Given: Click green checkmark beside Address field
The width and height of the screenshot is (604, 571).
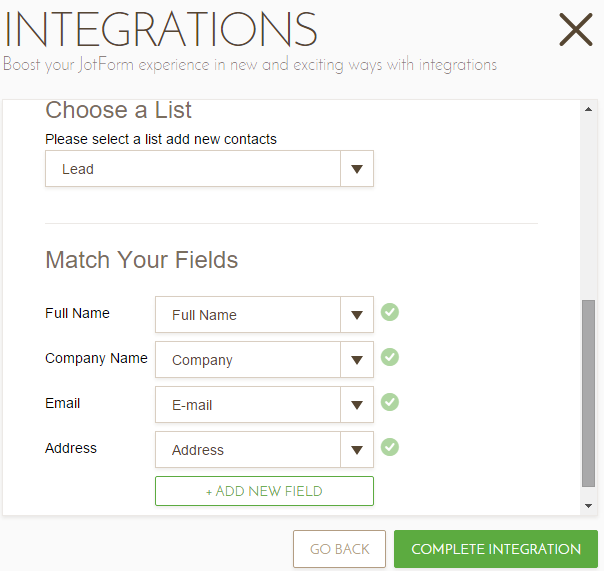Looking at the screenshot, I should click(390, 447).
